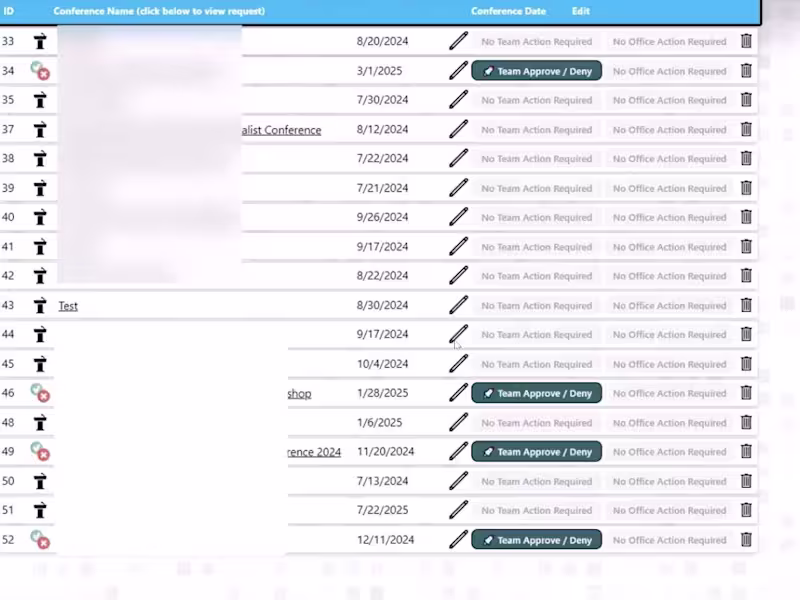Open the link ending 'shop' in row 46
The image size is (800, 600).
coord(299,393)
